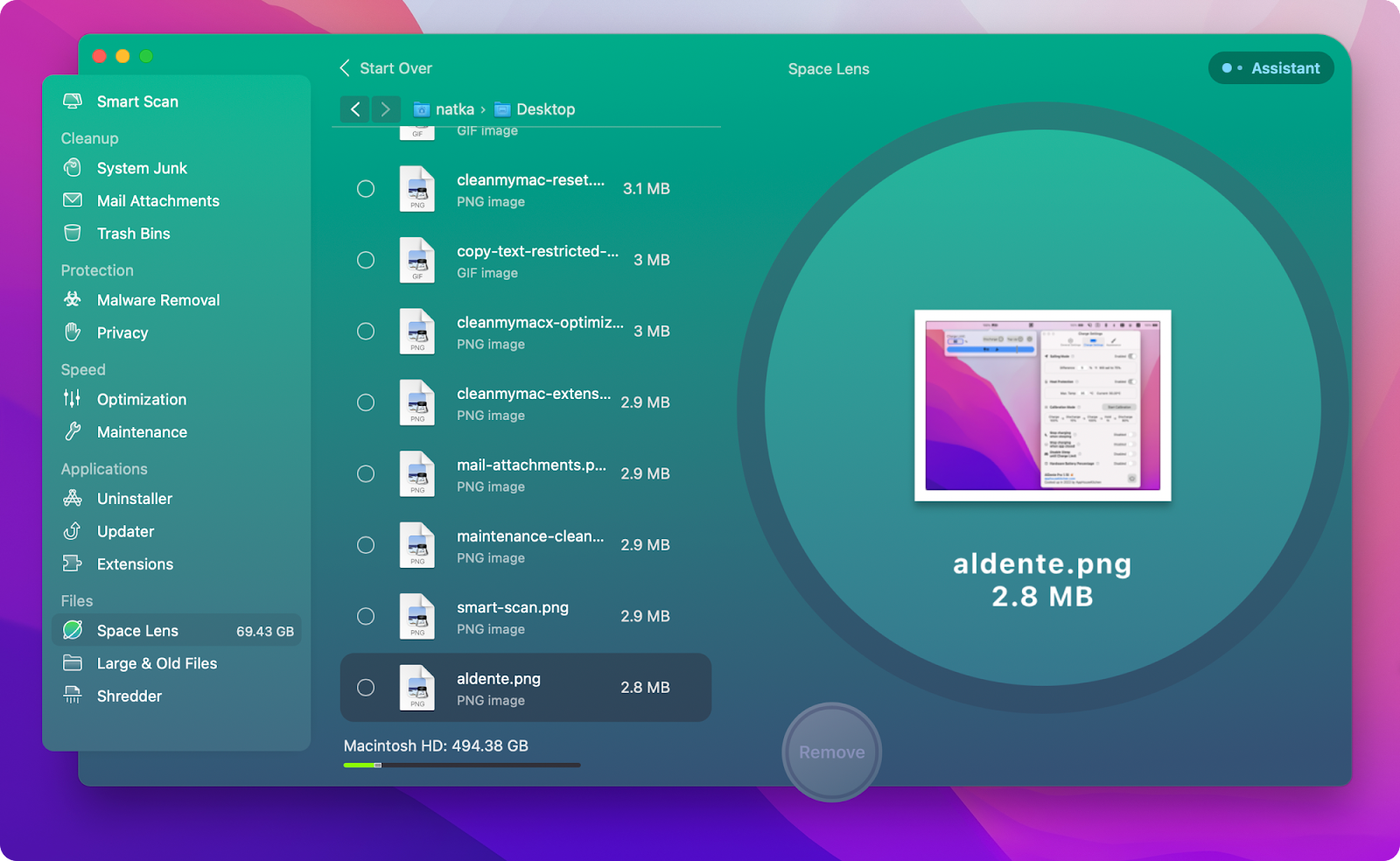
Task: Click aldente.png title in preview circle
Action: tap(1042, 564)
